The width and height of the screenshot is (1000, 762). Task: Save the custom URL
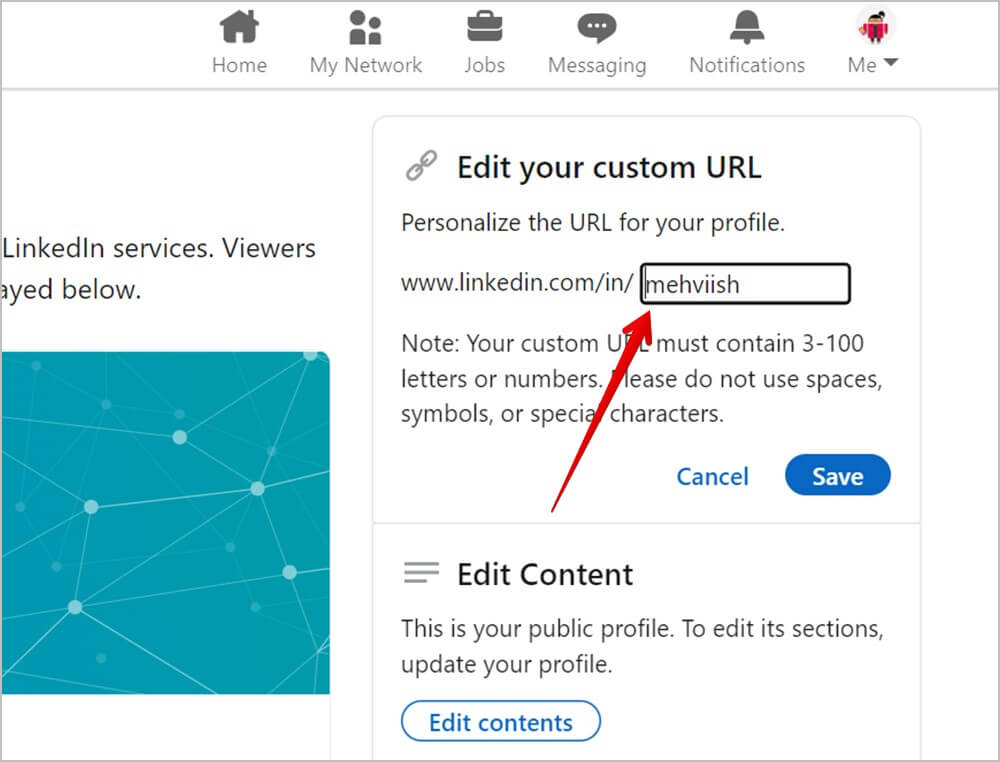(837, 475)
